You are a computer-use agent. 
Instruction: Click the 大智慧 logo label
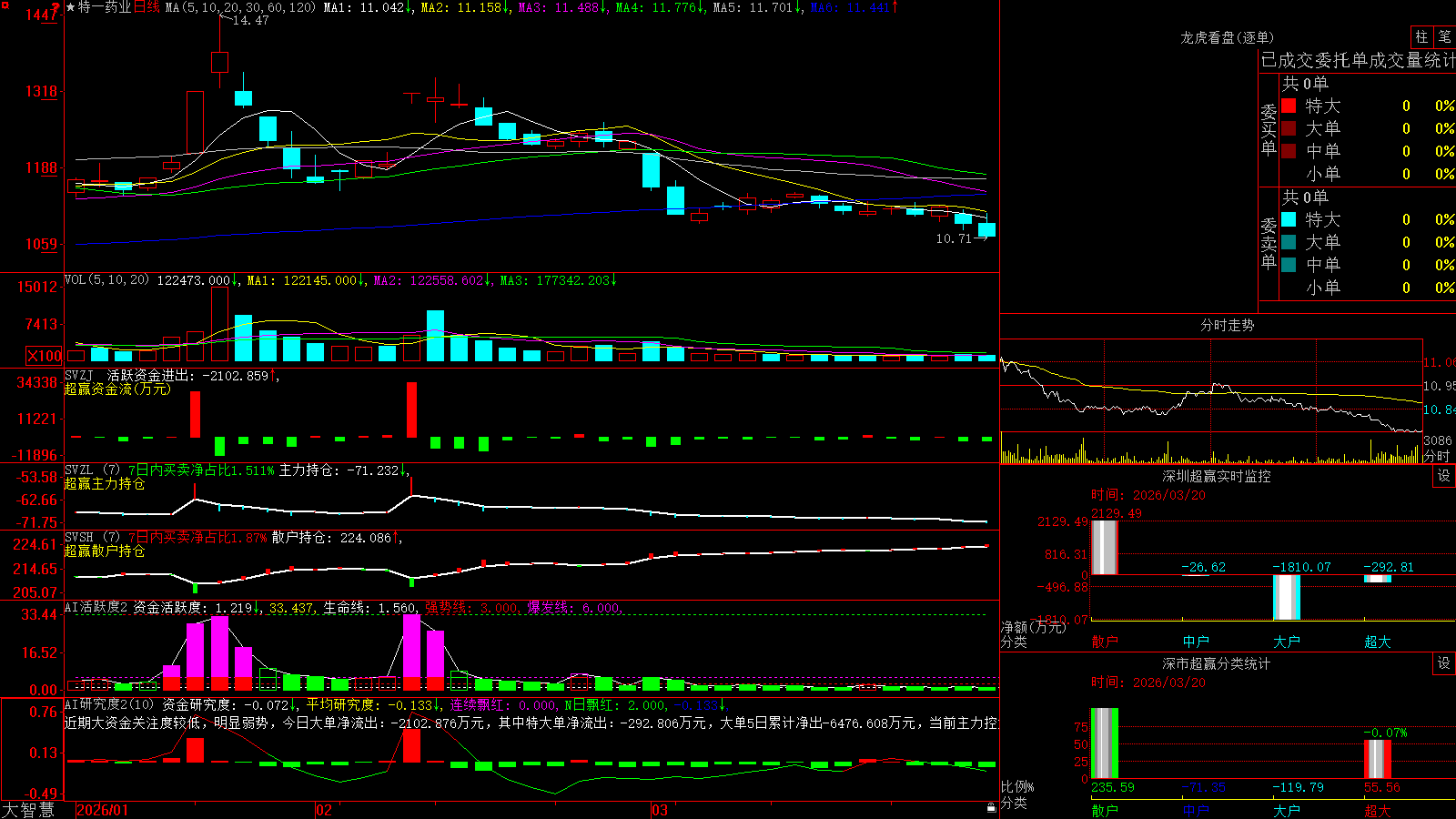tap(28, 810)
